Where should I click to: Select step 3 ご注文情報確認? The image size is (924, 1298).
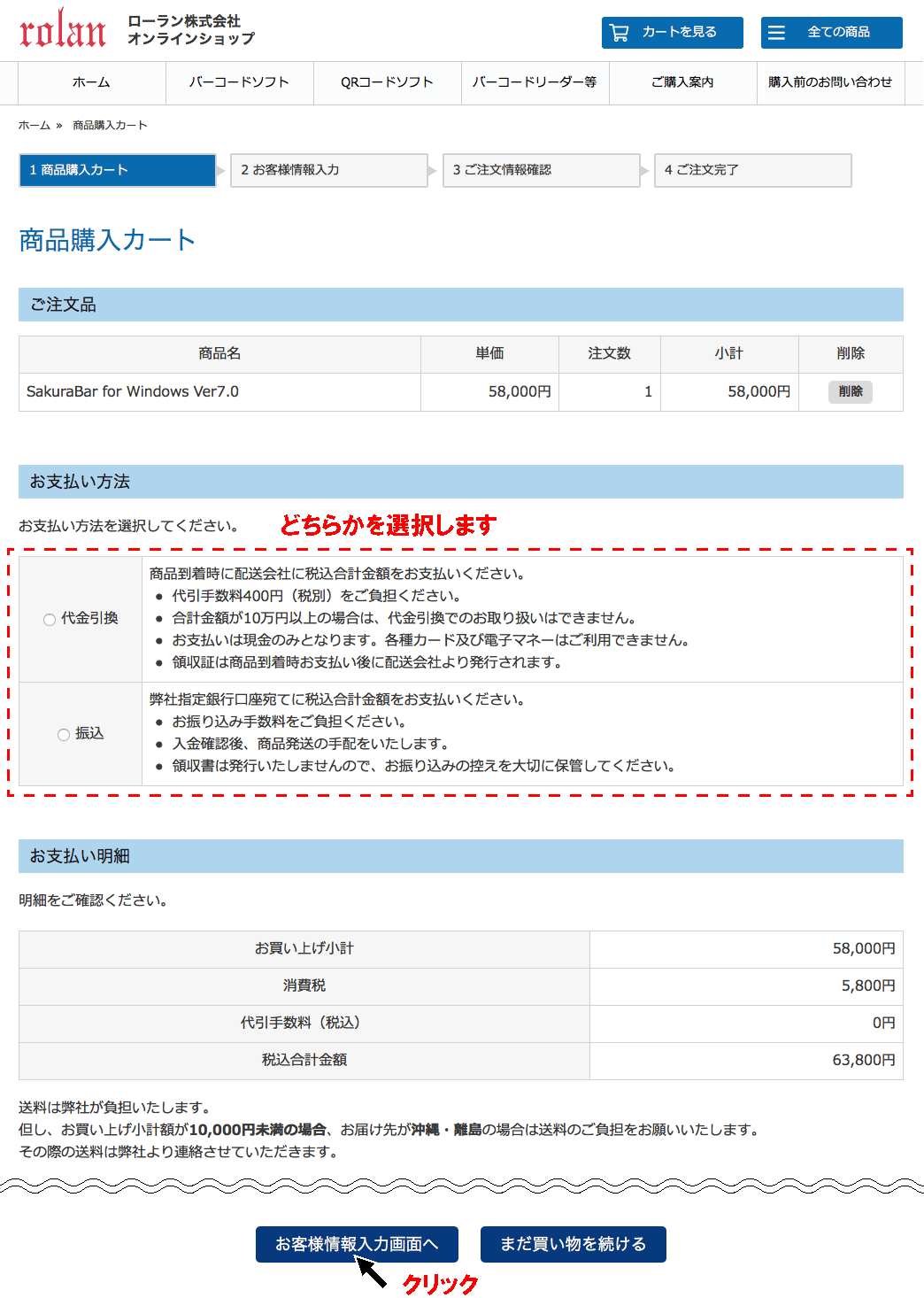coord(541,170)
